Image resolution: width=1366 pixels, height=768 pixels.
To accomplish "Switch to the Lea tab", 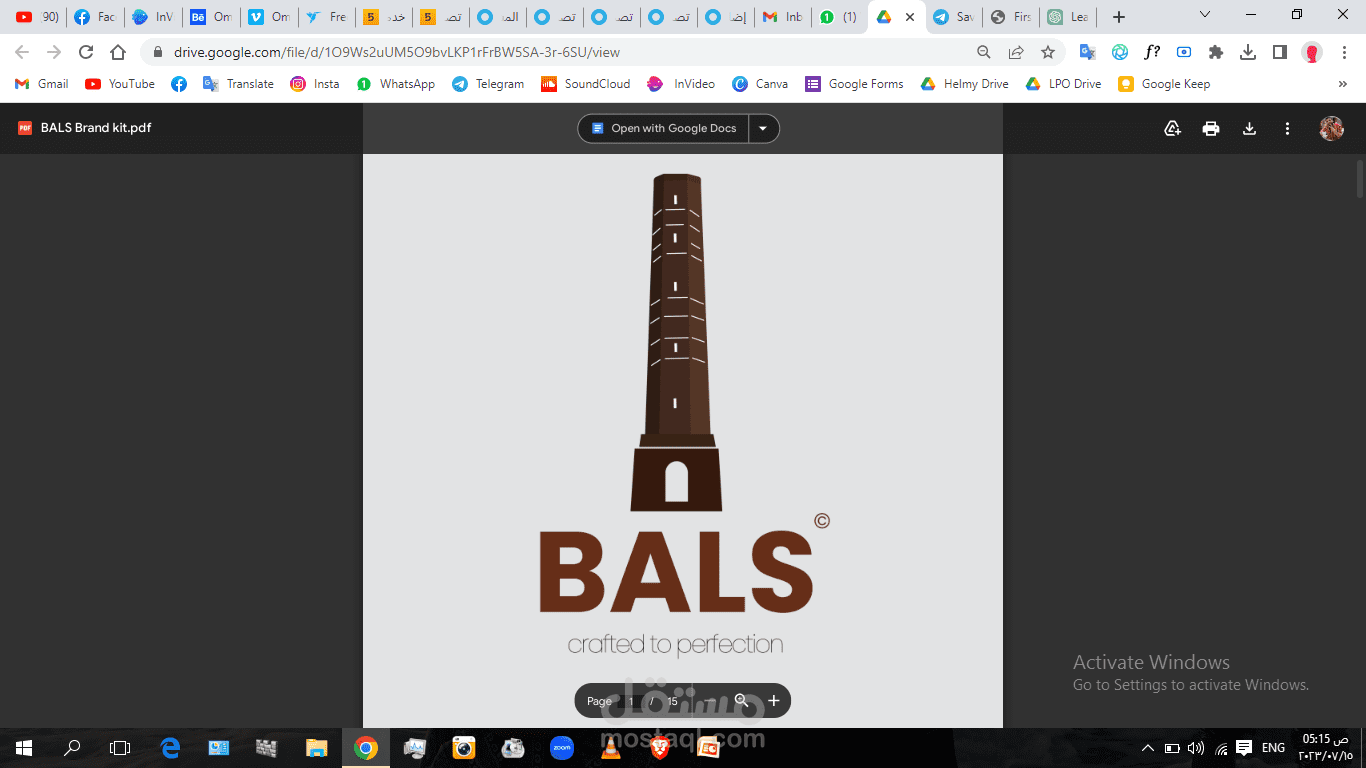I will 1067,17.
